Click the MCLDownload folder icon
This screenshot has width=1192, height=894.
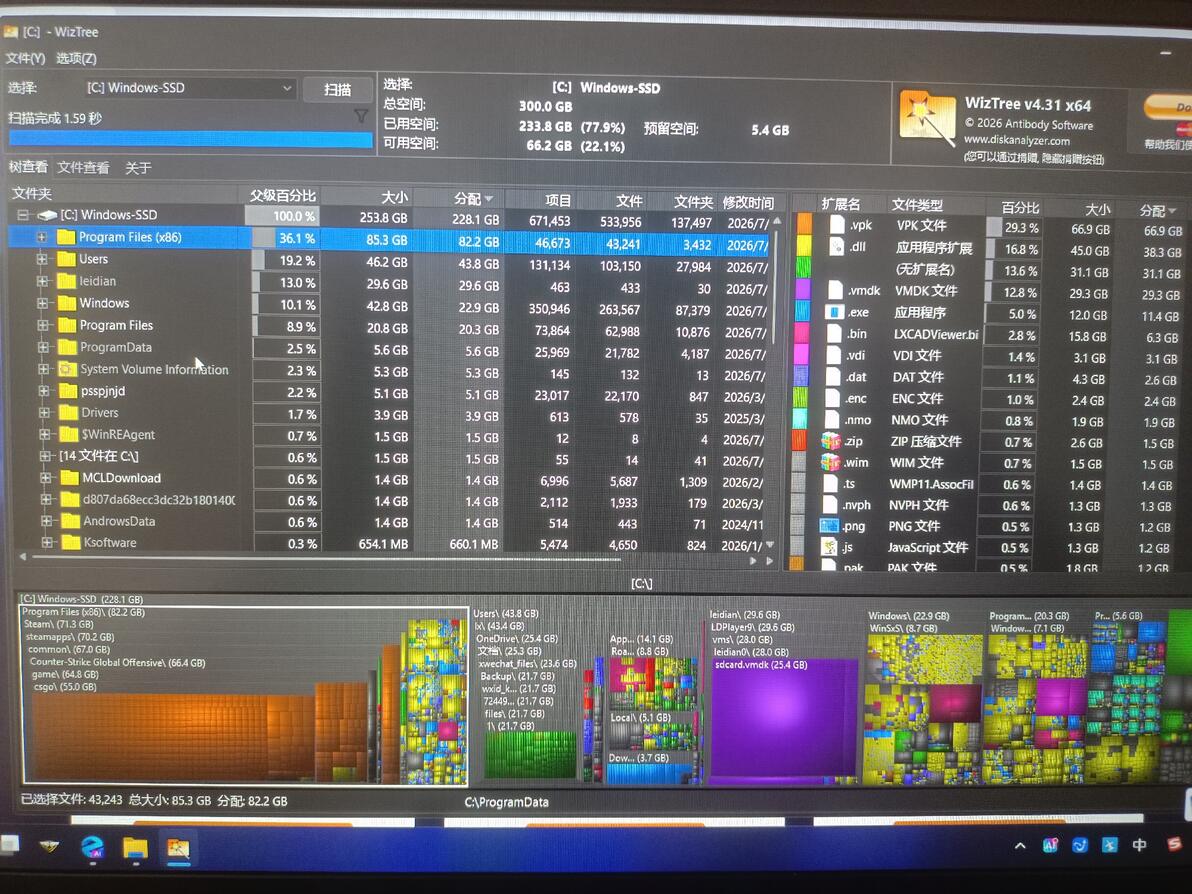[x=70, y=477]
